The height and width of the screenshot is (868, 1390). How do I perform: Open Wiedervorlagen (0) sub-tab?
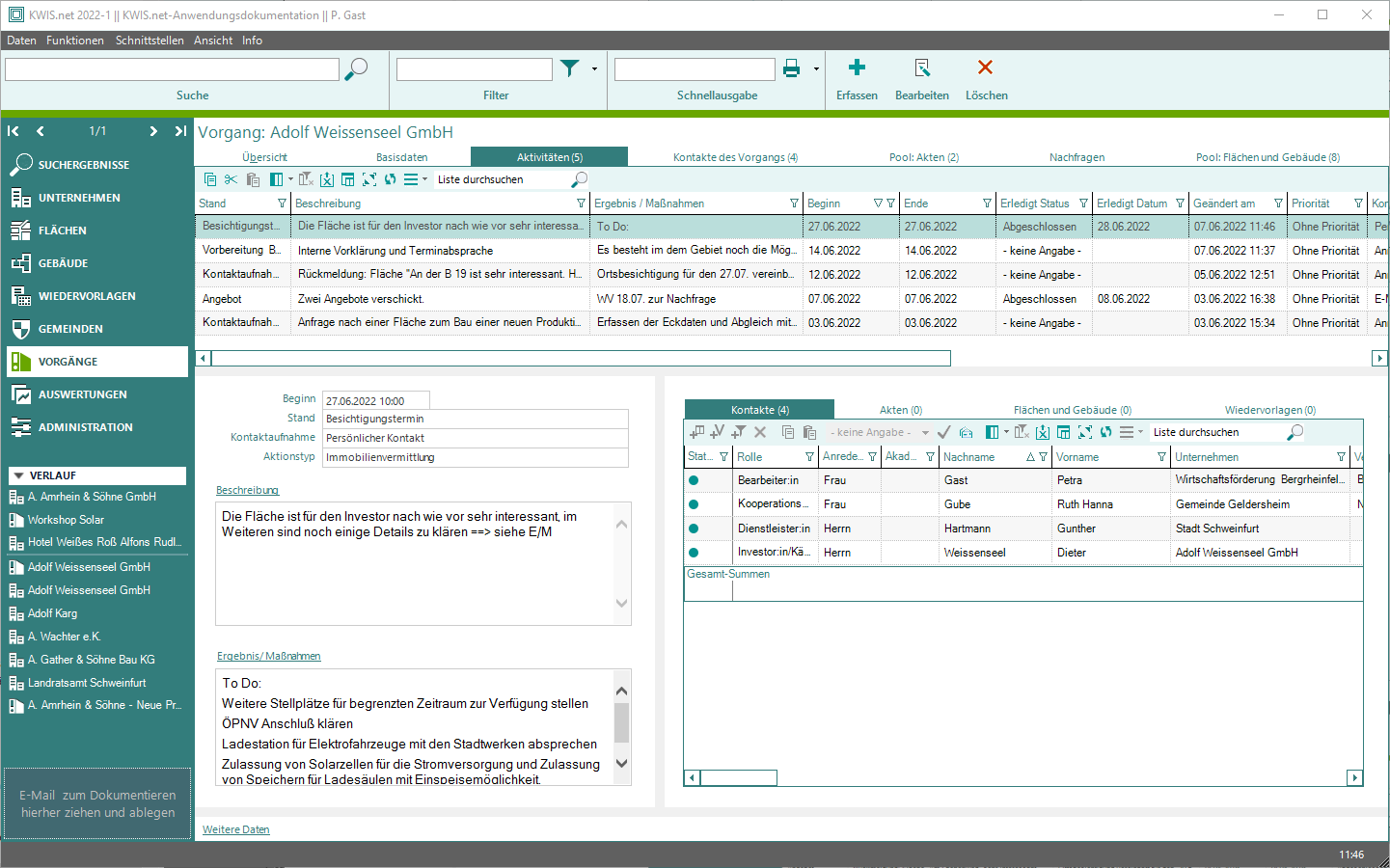[x=1270, y=410]
